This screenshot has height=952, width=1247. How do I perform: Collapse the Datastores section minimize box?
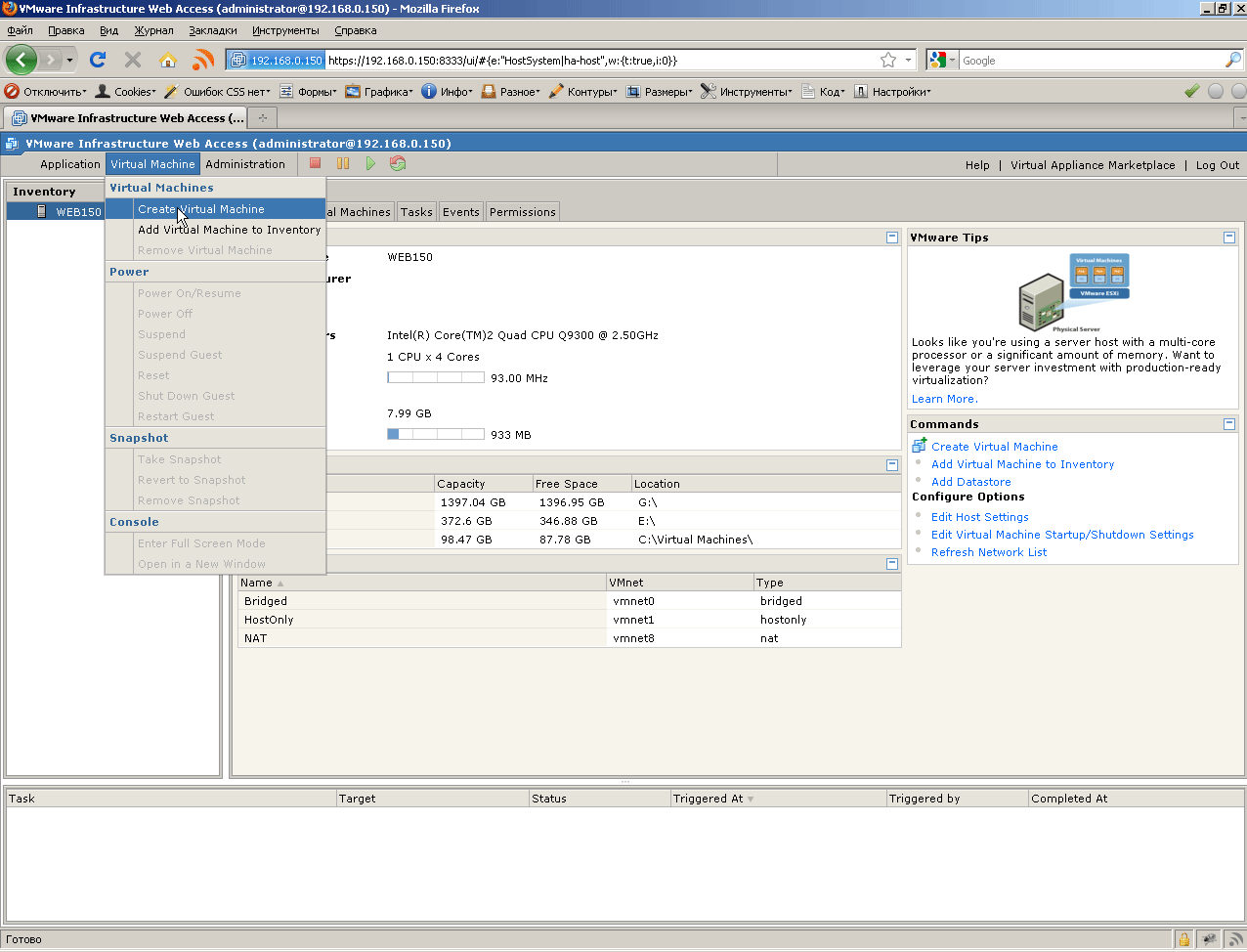(x=892, y=465)
